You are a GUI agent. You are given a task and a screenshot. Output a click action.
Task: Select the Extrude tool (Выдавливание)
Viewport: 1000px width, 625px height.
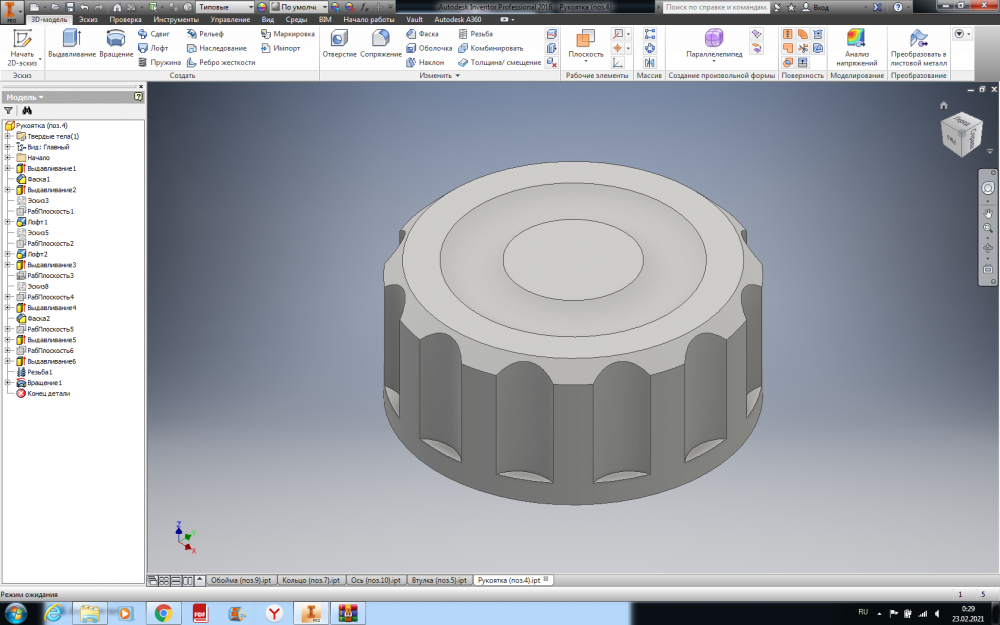(71, 44)
